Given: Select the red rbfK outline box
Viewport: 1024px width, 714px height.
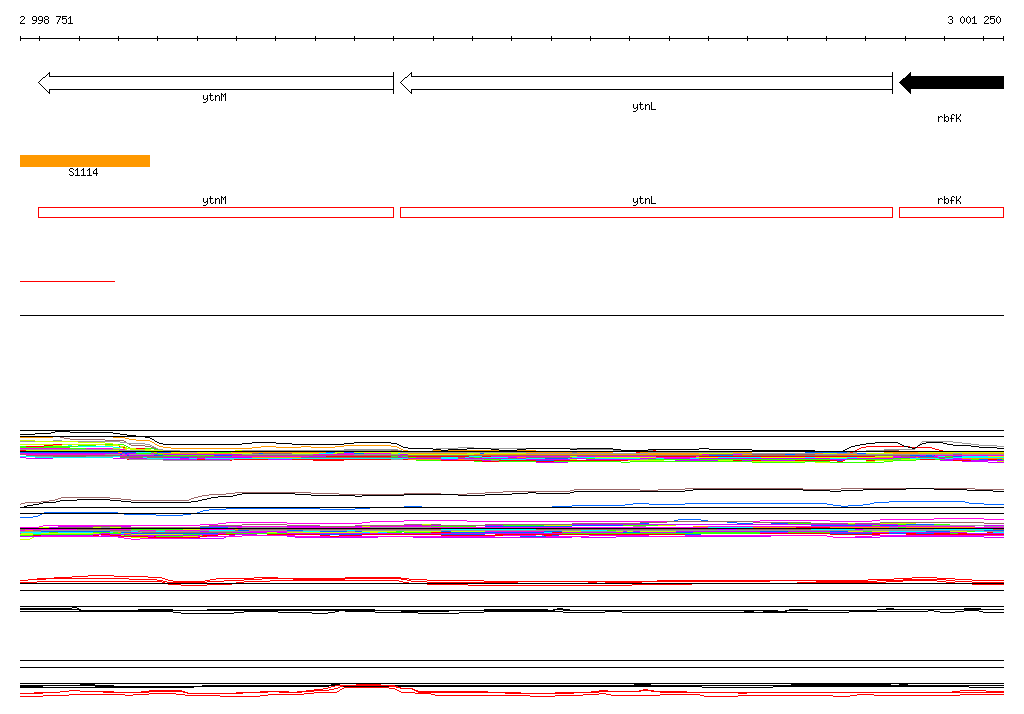Looking at the screenshot, I should pos(952,212).
